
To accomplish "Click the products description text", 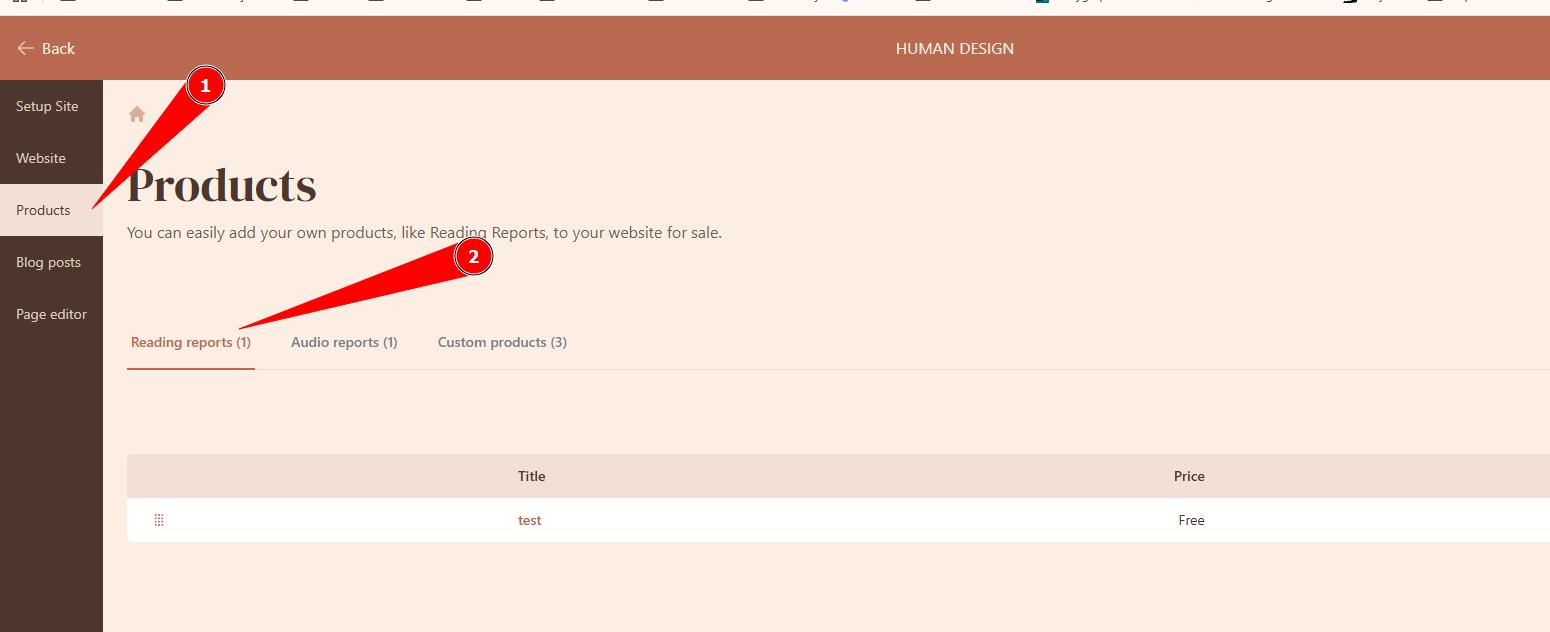I will tap(424, 233).
